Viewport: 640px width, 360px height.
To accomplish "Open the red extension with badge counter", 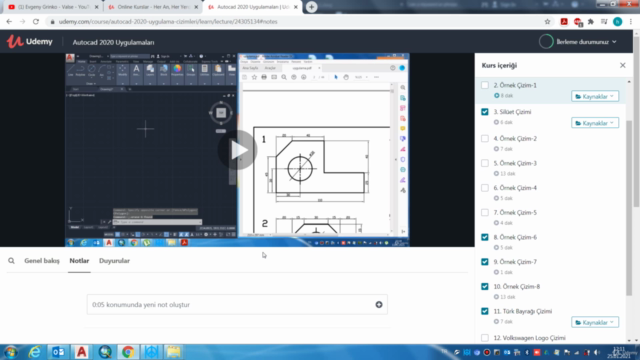I will [578, 22].
